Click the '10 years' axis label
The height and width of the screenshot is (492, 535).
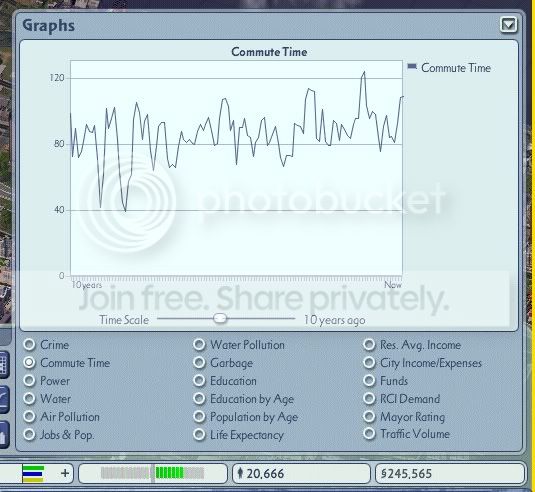tap(87, 285)
